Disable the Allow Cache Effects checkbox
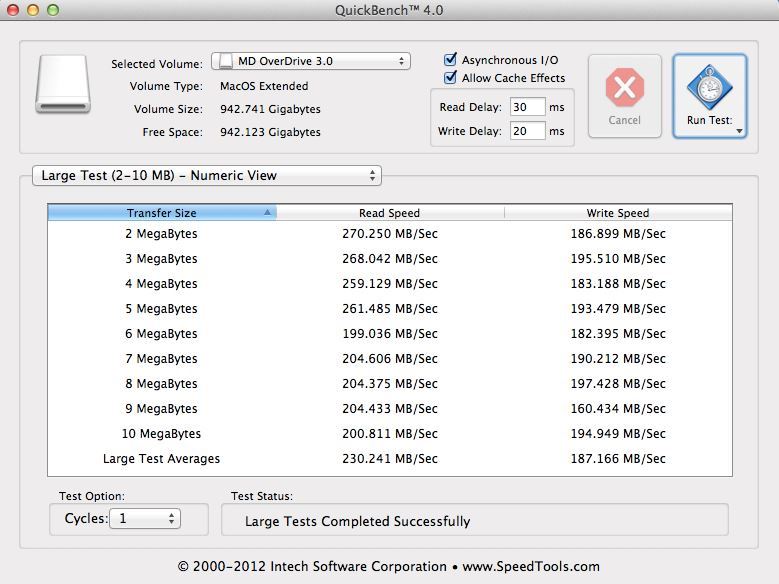The height and width of the screenshot is (584, 779). click(450, 78)
